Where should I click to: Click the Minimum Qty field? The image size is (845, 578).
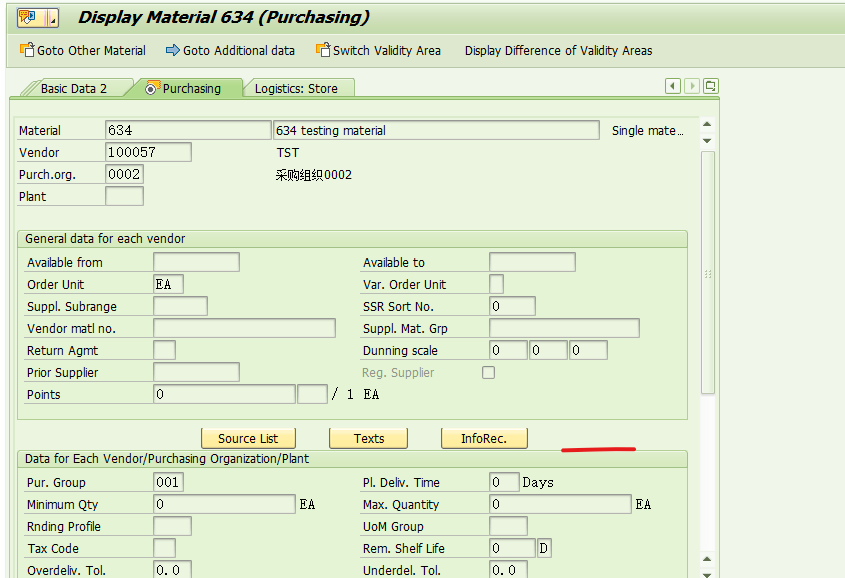coord(225,504)
